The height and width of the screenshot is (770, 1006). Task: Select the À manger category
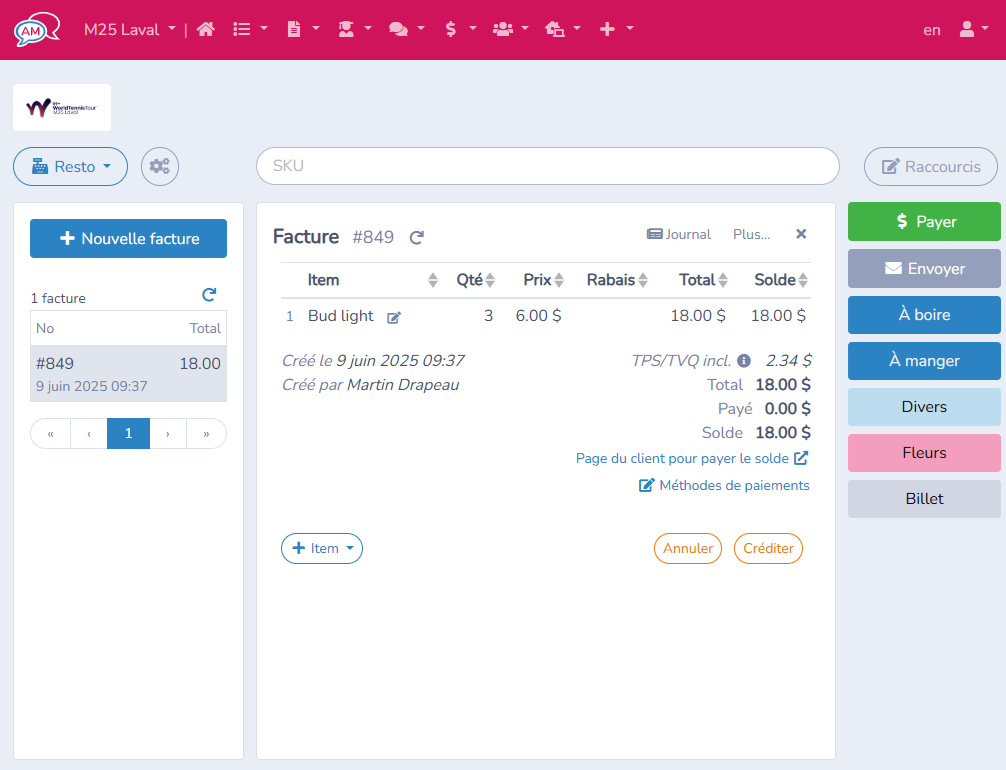925,361
